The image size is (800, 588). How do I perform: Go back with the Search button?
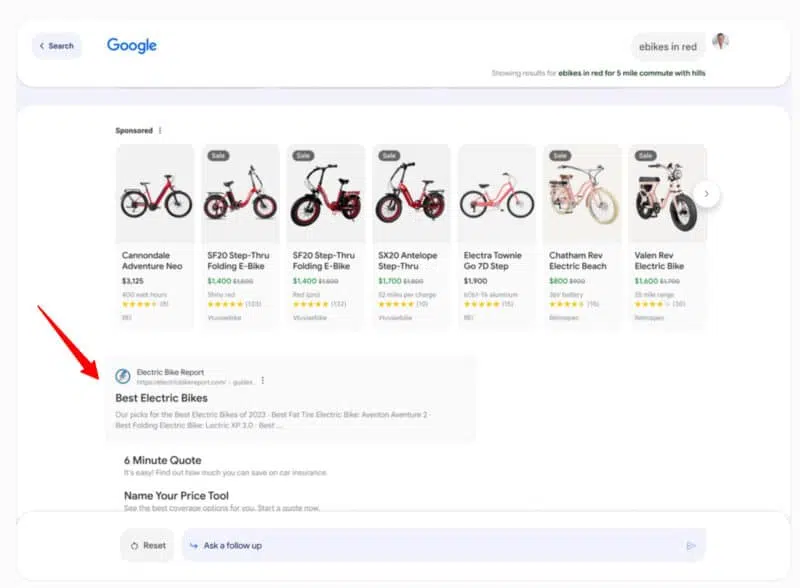click(x=56, y=46)
